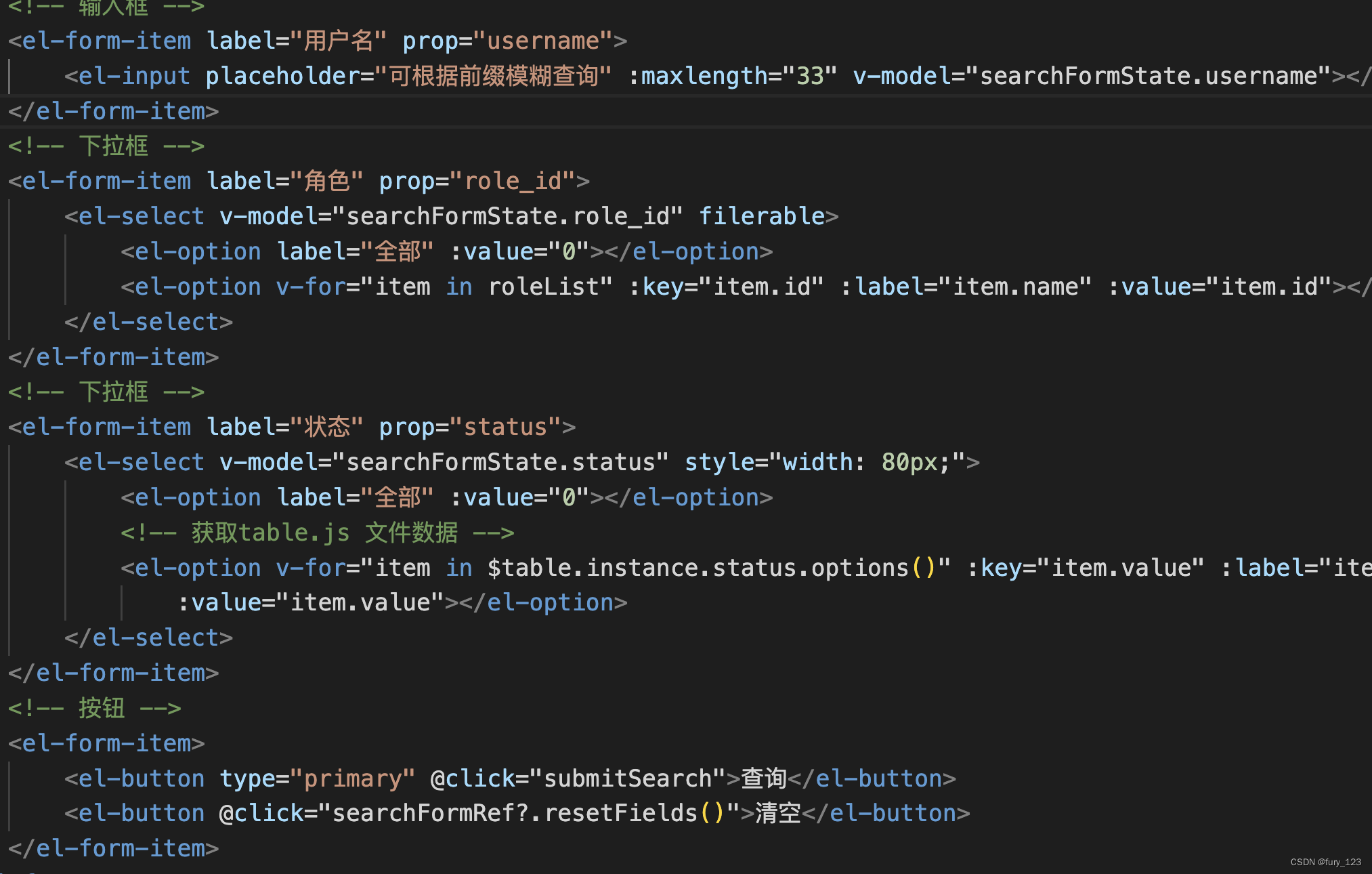This screenshot has height=874, width=1372.
Task: Click the placeholder "可根据前缀模糊查询" string
Action: (494, 76)
